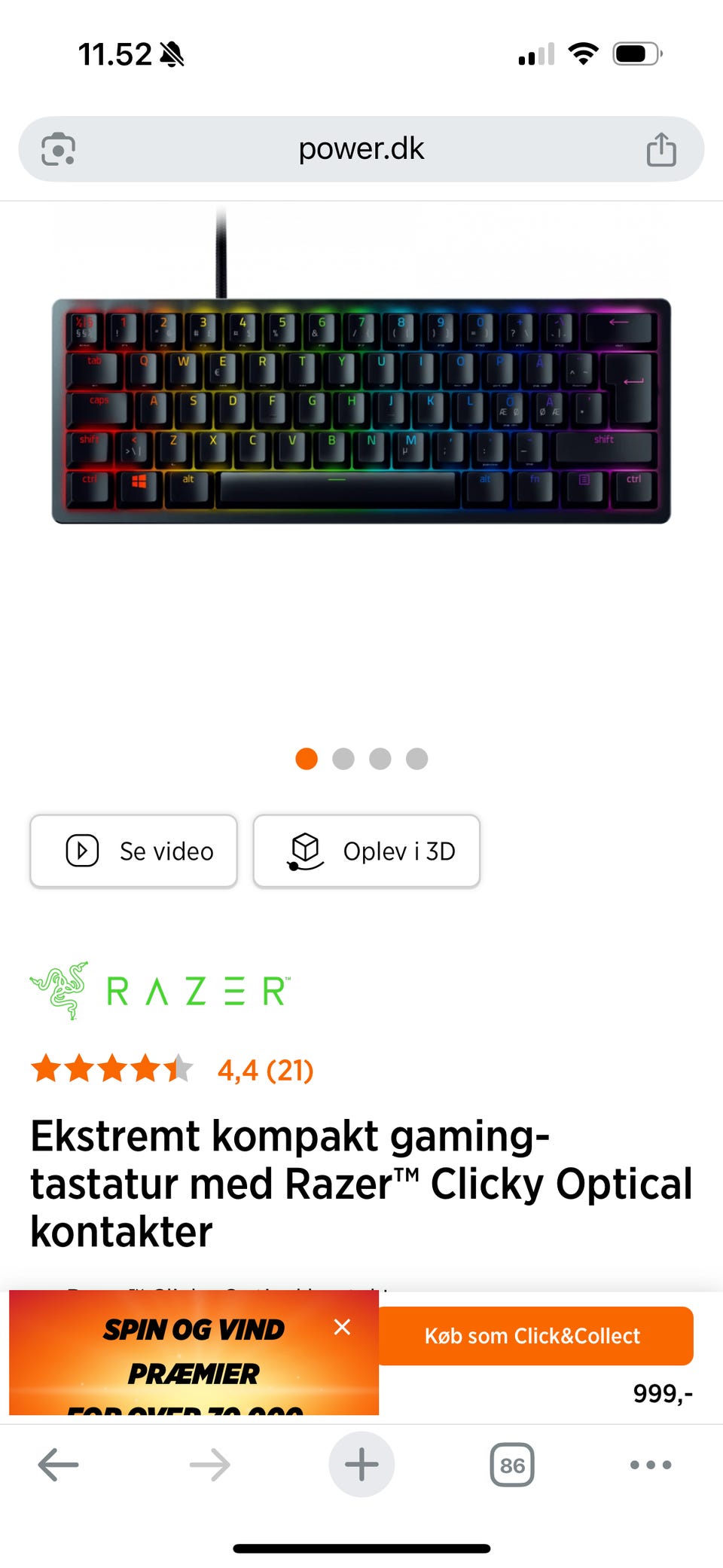Screen dimensions: 723x1568
Task: Select the second image carousel dot
Action: click(x=343, y=759)
